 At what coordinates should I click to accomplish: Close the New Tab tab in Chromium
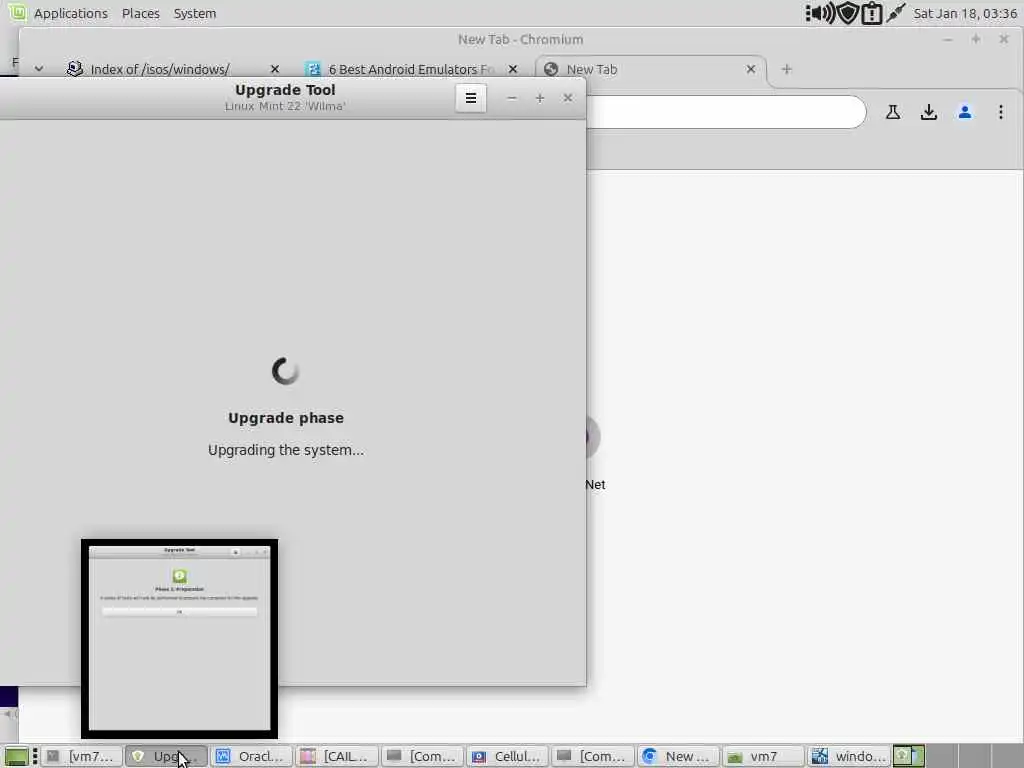[751, 69]
